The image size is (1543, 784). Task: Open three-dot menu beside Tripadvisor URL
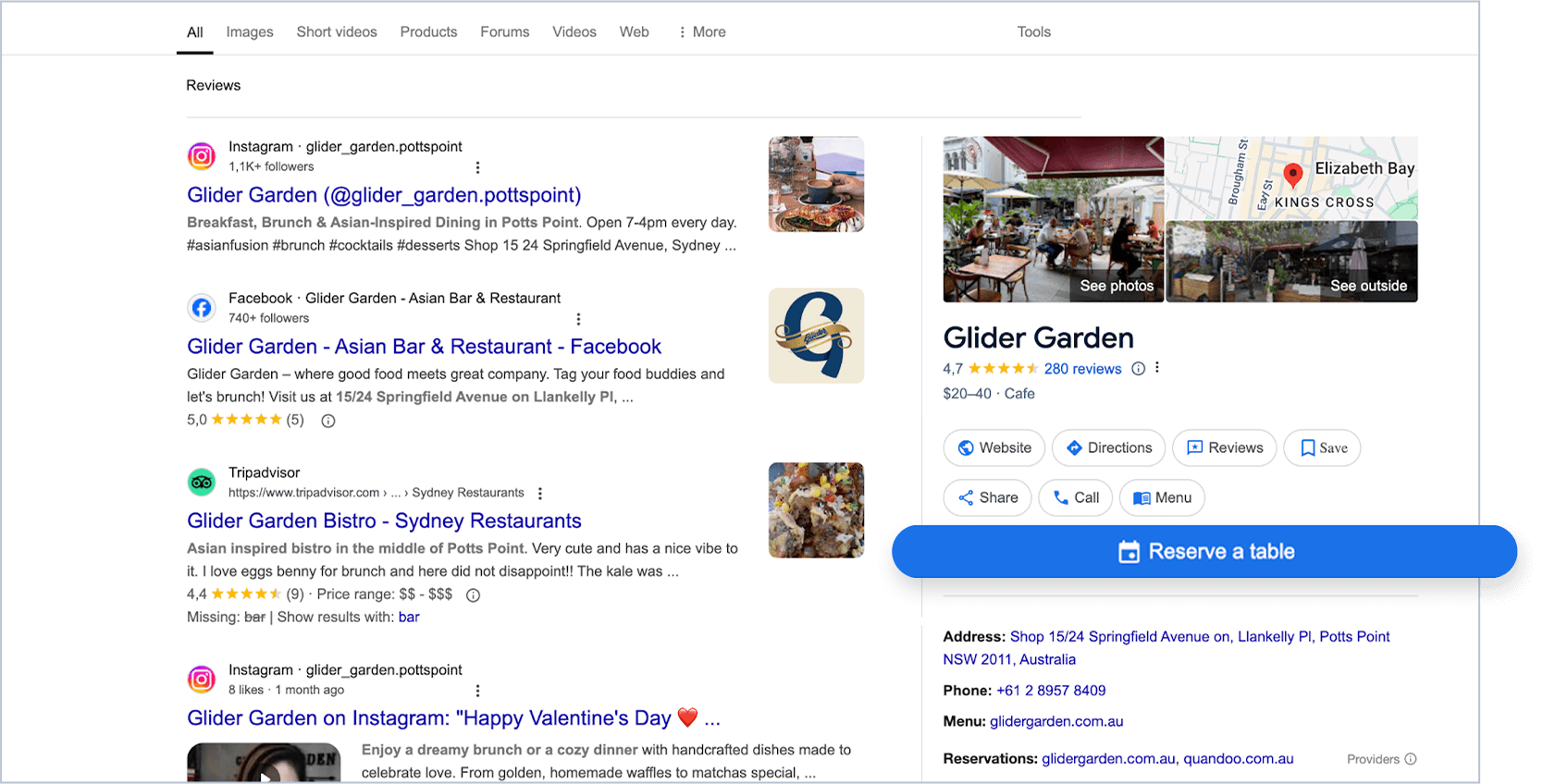click(x=540, y=494)
